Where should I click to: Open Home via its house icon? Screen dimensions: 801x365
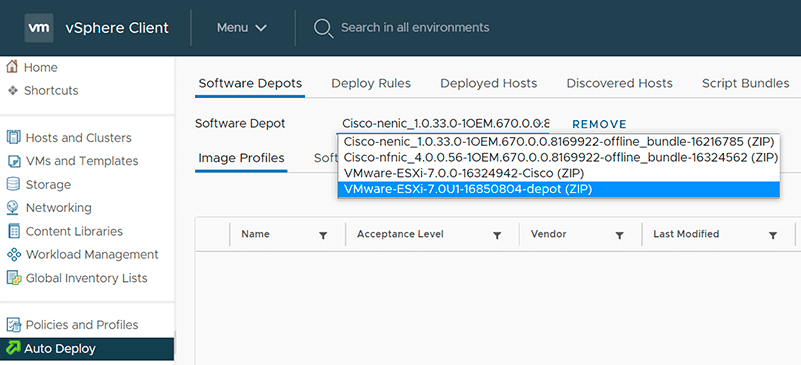click(13, 67)
